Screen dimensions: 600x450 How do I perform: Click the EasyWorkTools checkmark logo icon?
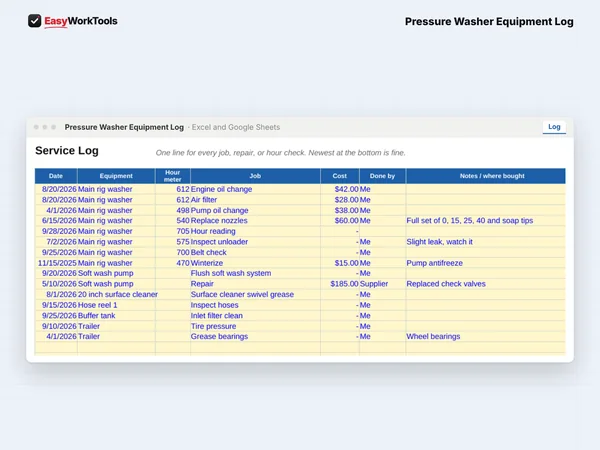tap(34, 21)
